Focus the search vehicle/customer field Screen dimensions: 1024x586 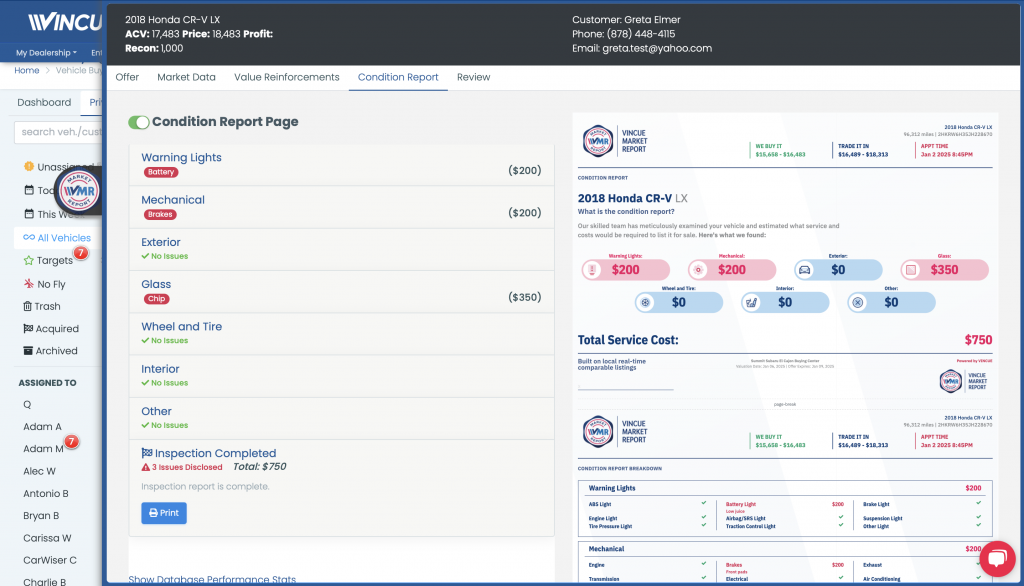tap(58, 132)
